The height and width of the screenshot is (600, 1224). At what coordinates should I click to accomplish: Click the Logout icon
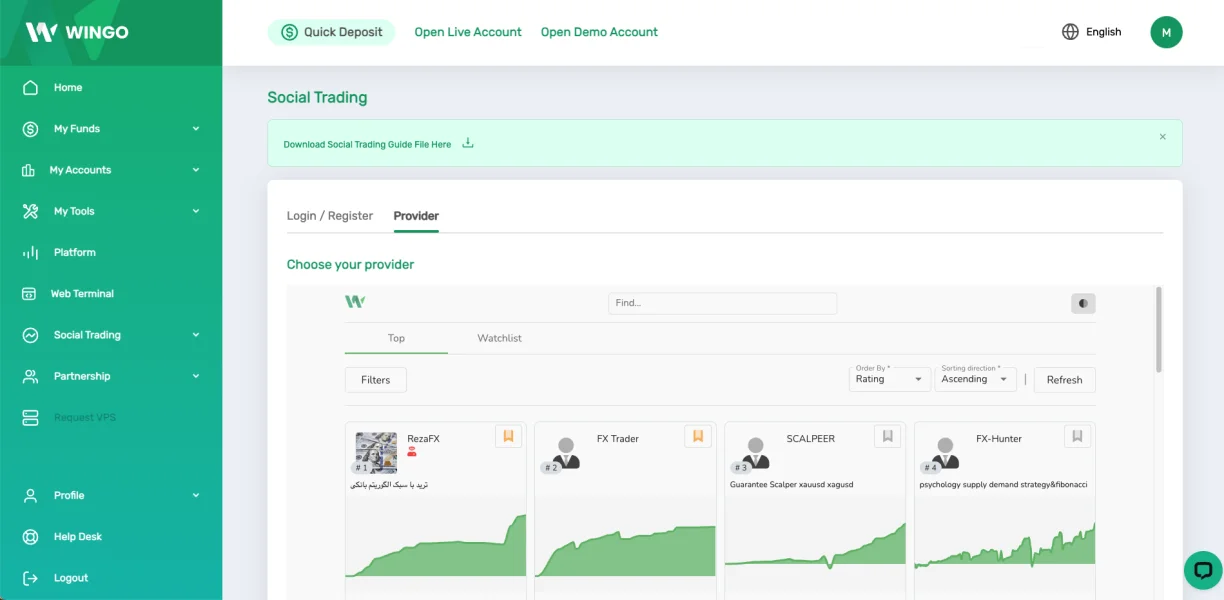click(30, 578)
